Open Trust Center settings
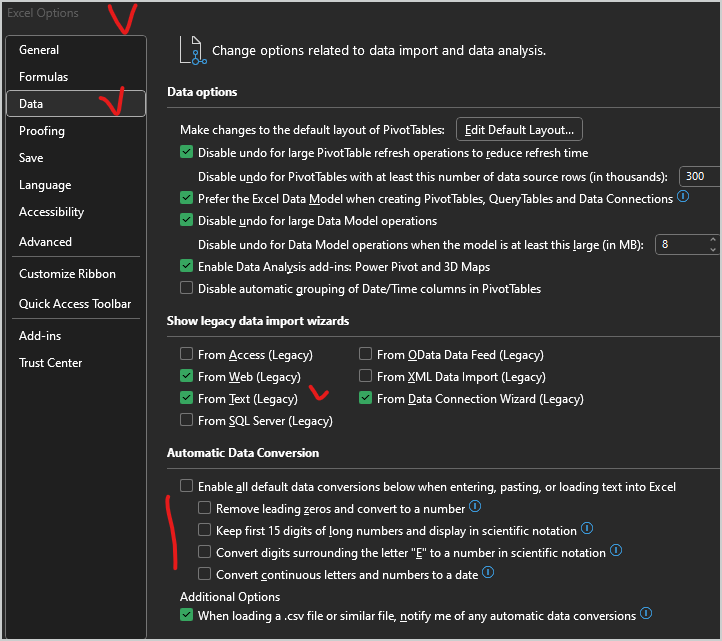The image size is (722, 641). 76,363
